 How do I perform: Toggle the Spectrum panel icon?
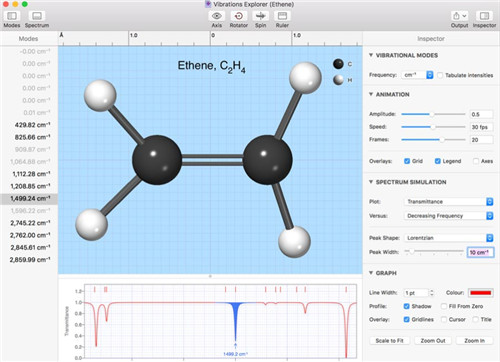coord(37,16)
